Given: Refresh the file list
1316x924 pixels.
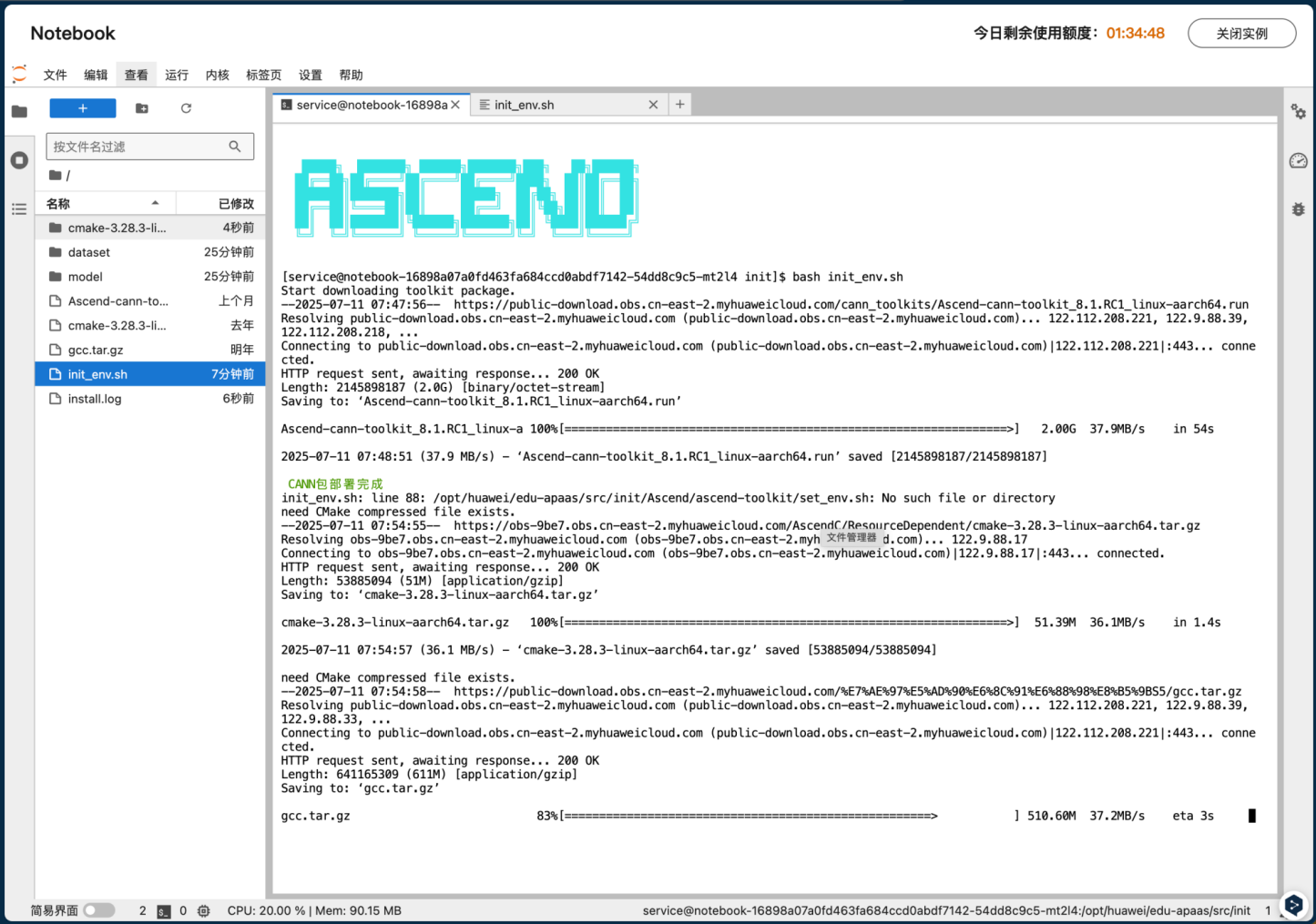Looking at the screenshot, I should point(186,108).
